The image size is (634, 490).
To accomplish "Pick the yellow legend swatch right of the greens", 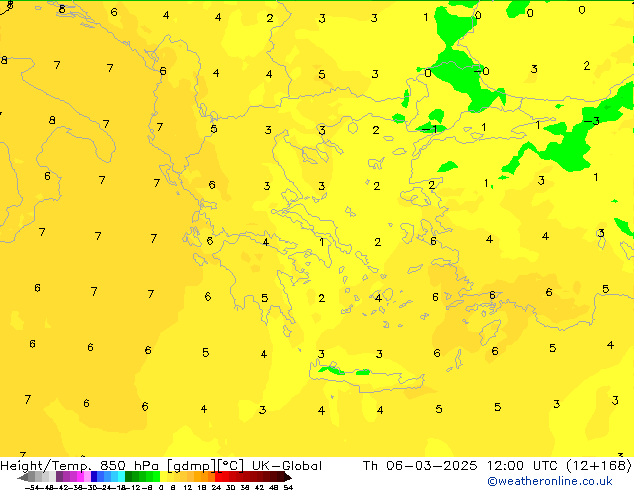I will pos(163,476).
